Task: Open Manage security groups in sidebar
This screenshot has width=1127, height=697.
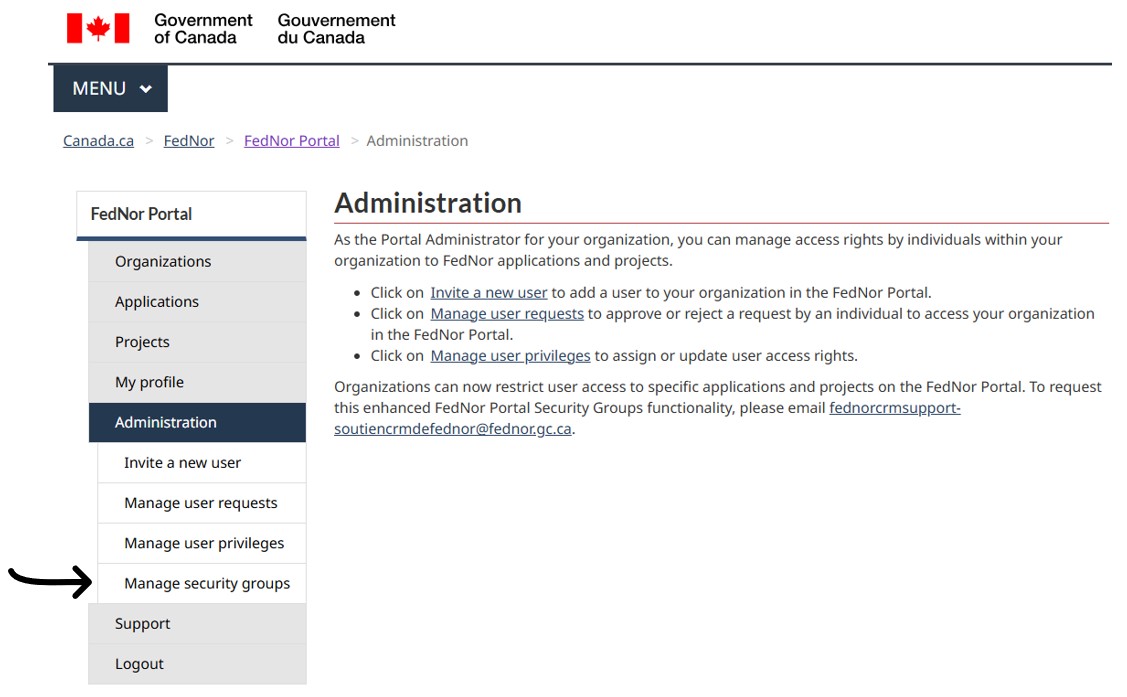Action: click(x=202, y=583)
